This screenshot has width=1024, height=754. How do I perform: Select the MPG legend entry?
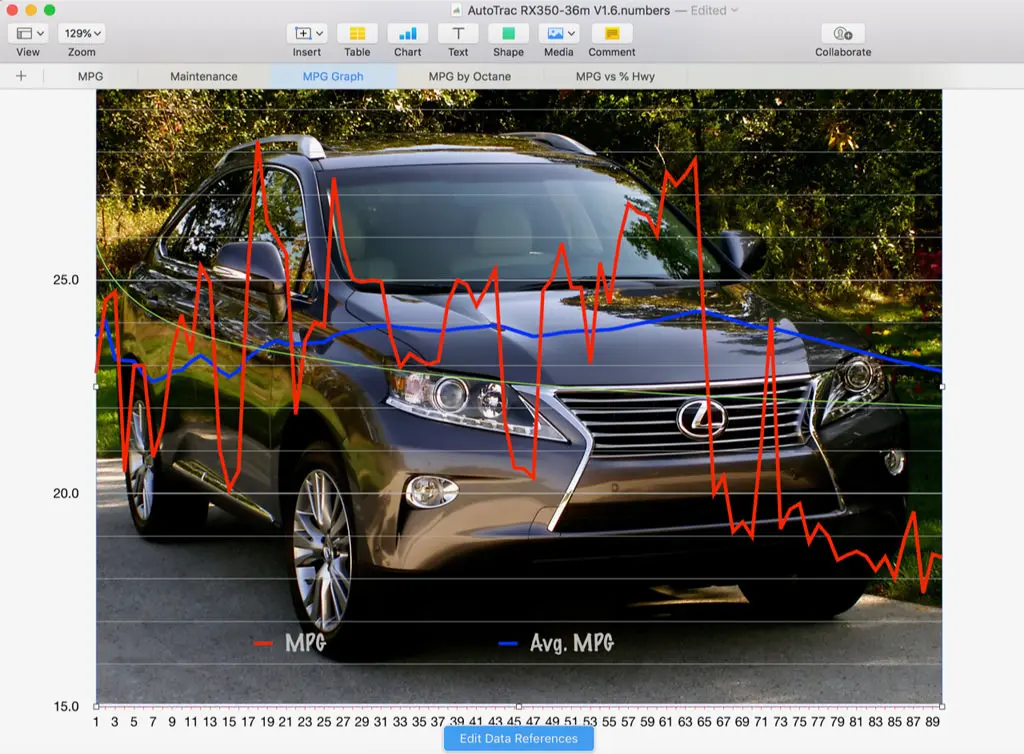coord(290,643)
